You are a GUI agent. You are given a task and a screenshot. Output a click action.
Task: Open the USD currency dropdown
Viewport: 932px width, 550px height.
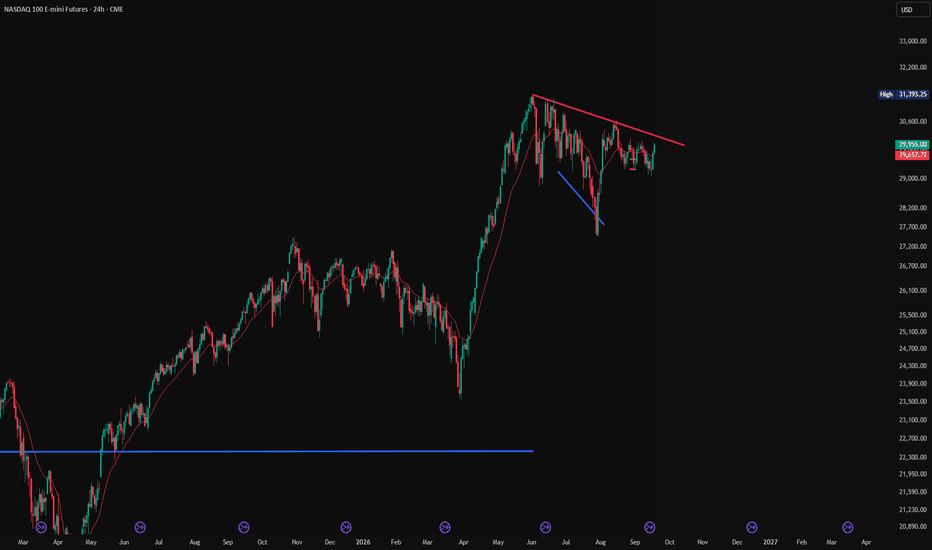pyautogui.click(x=912, y=10)
